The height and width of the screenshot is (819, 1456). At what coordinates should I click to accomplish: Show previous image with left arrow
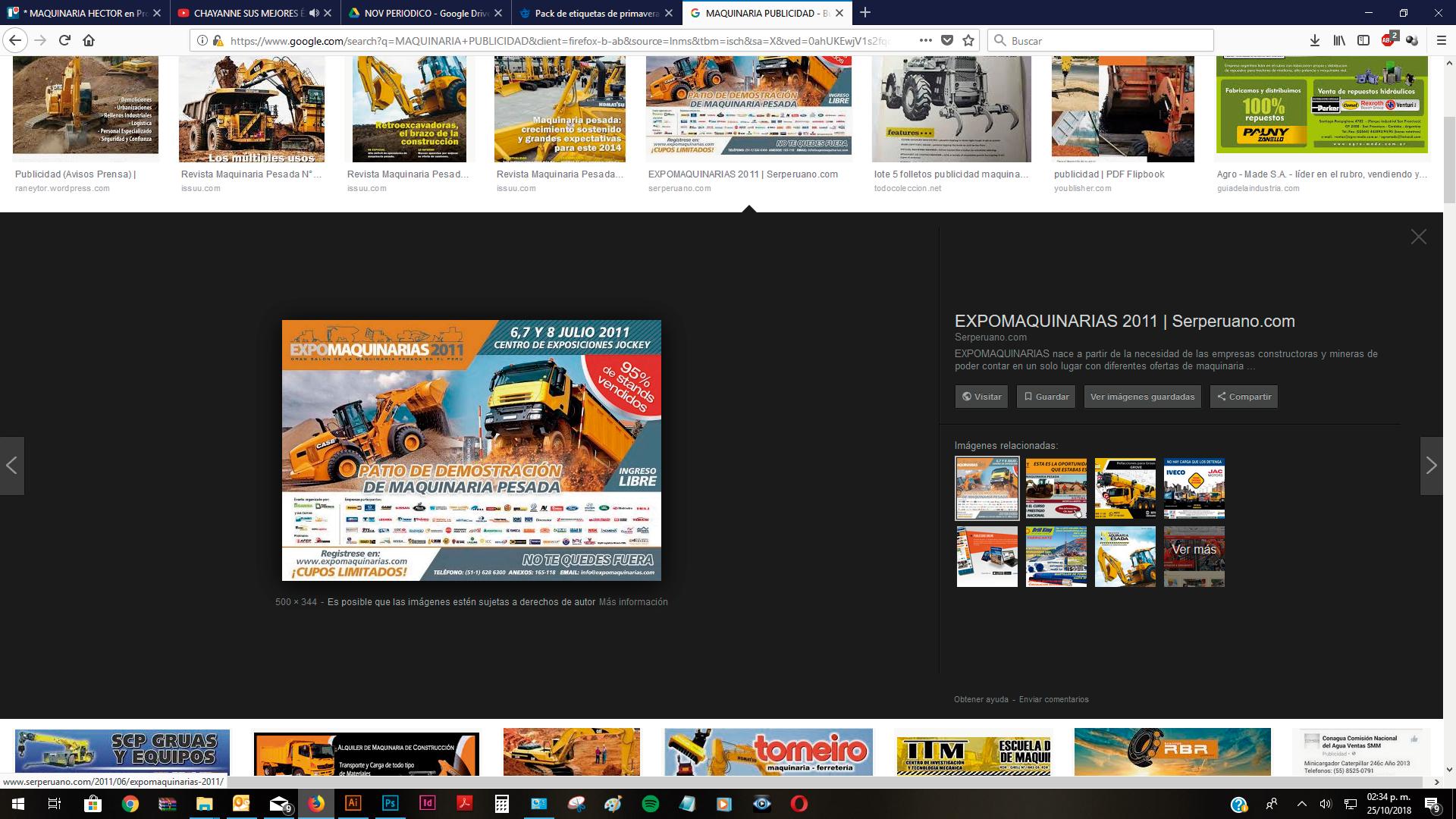click(12, 466)
